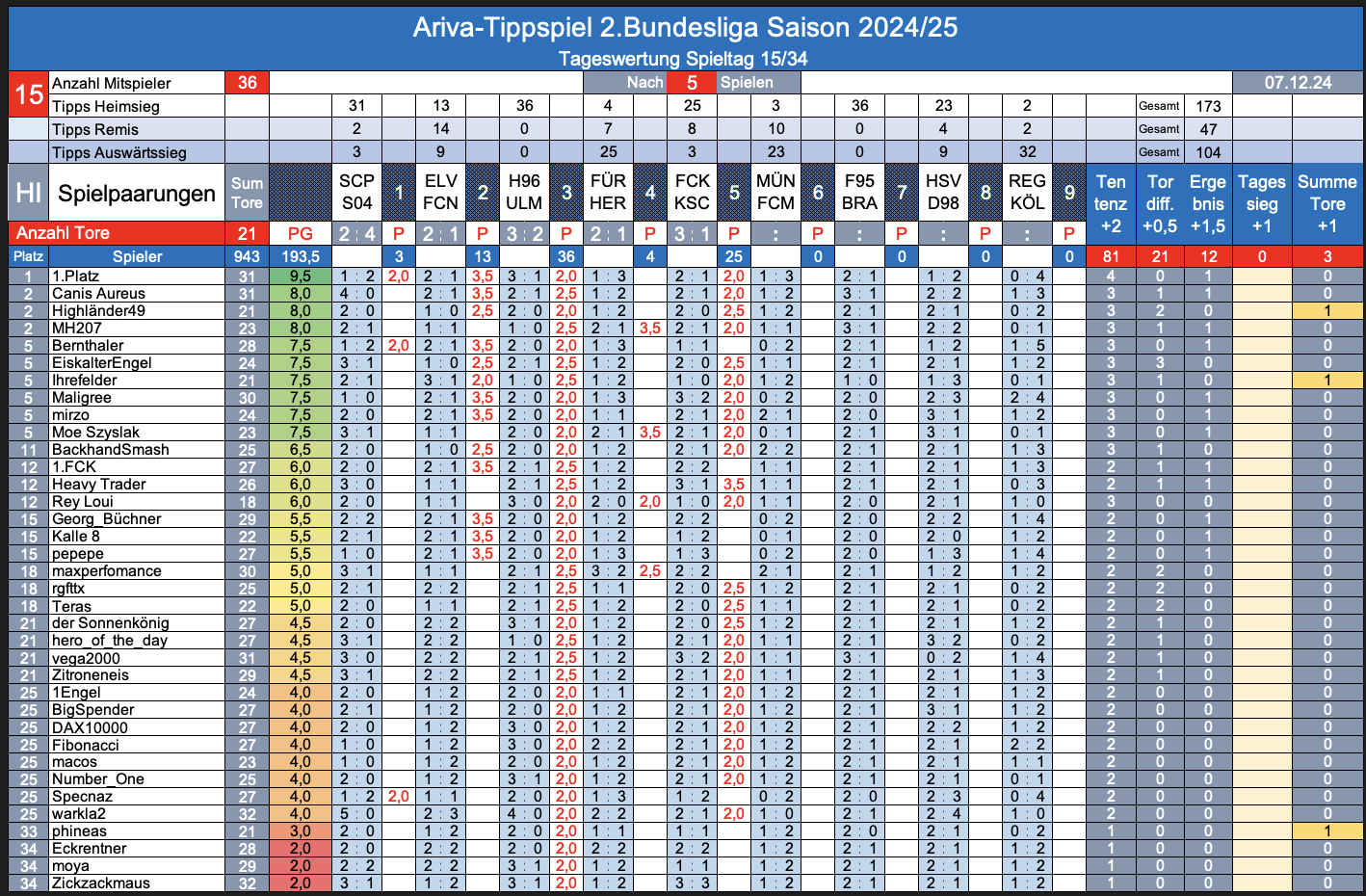This screenshot has width=1366, height=896.
Task: Select player name 'Highländer49'
Action: (x=98, y=310)
